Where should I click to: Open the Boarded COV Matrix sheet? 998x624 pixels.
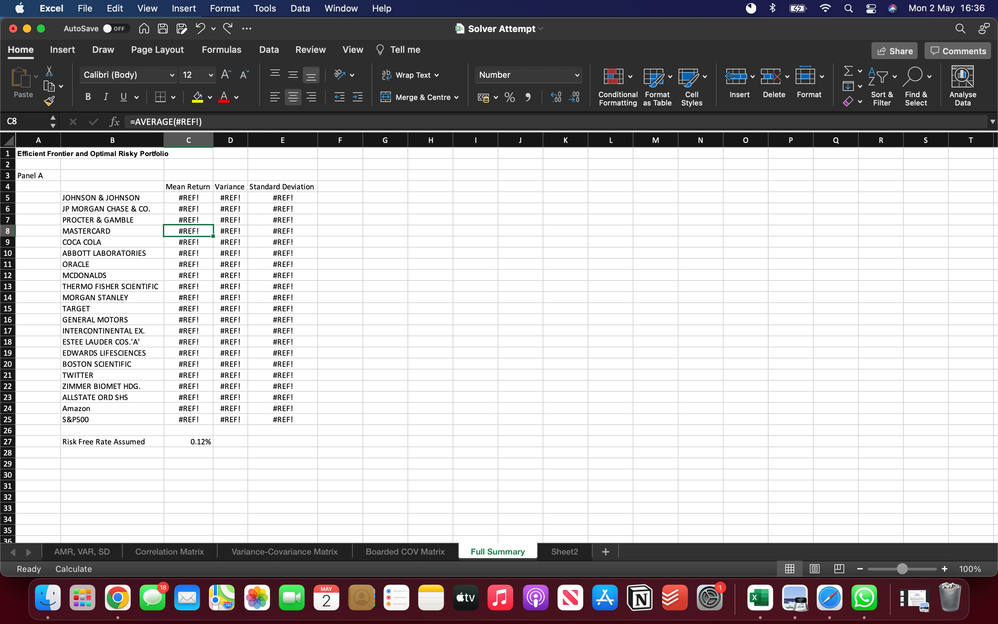tap(405, 551)
